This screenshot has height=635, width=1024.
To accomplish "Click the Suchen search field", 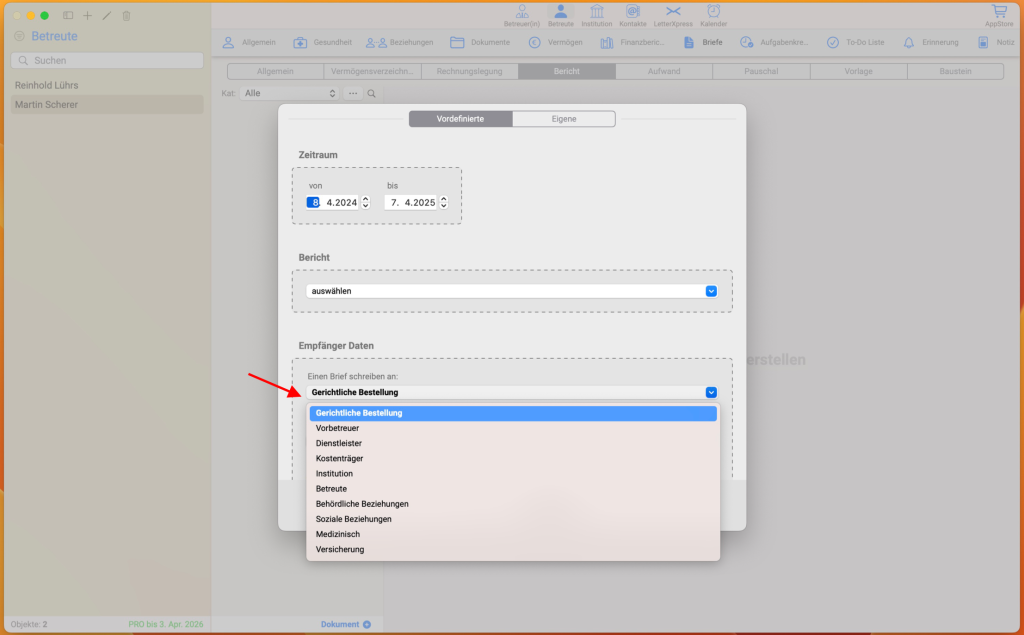I will tap(107, 60).
